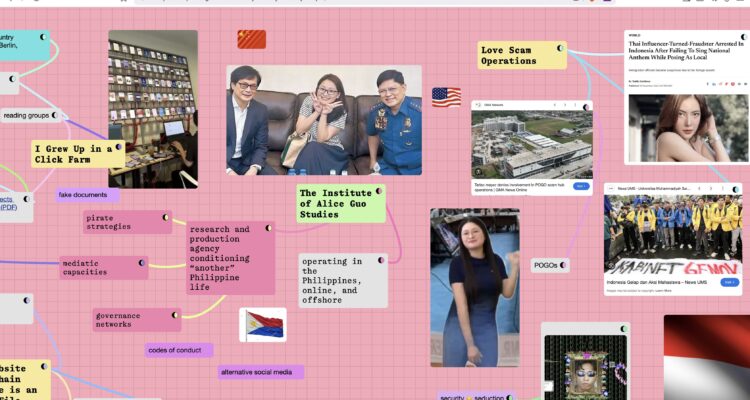750x400 pixels.
Task: Open the click farm phone wall photo
Action: [153, 109]
